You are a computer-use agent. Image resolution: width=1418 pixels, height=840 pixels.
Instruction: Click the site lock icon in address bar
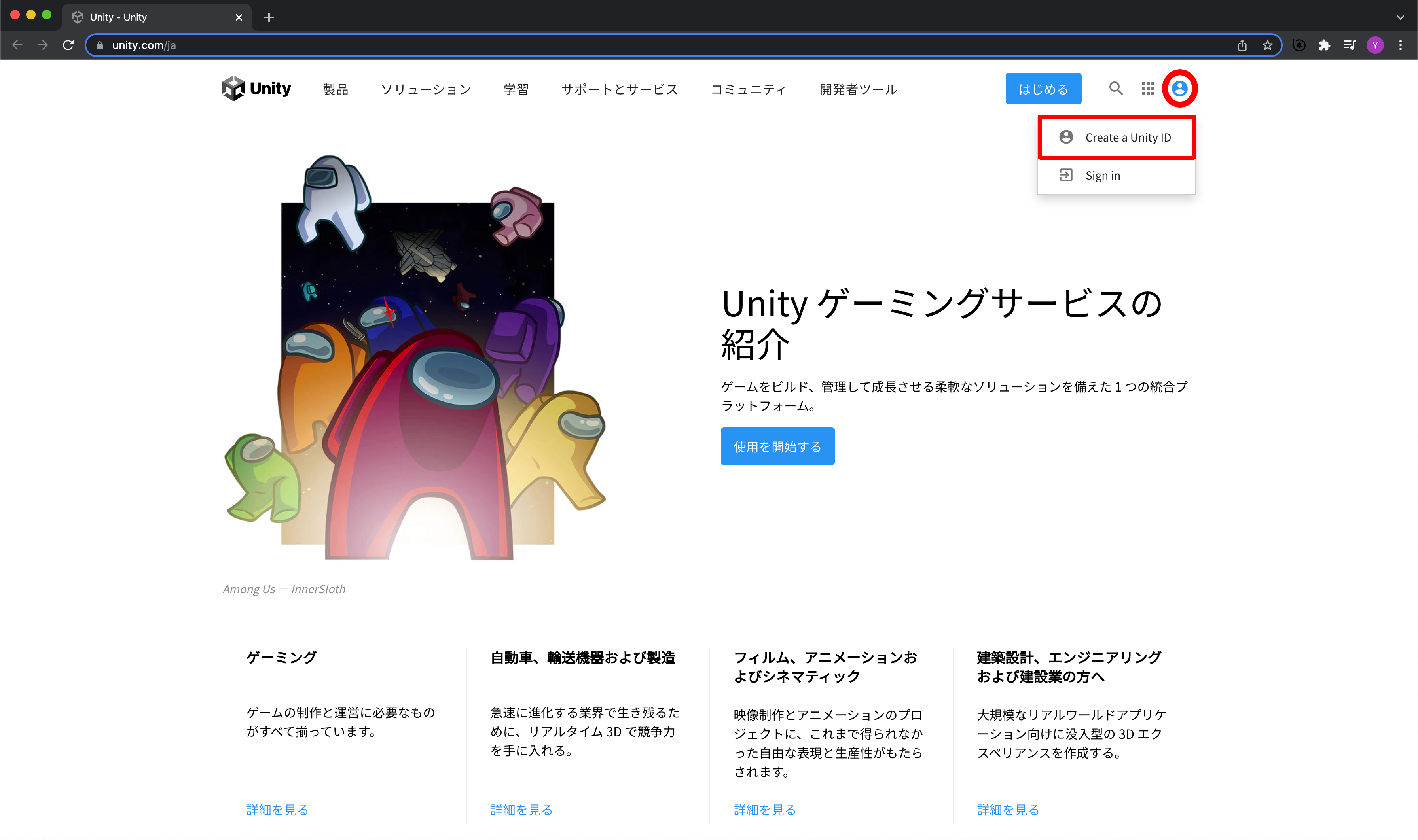pyautogui.click(x=100, y=45)
